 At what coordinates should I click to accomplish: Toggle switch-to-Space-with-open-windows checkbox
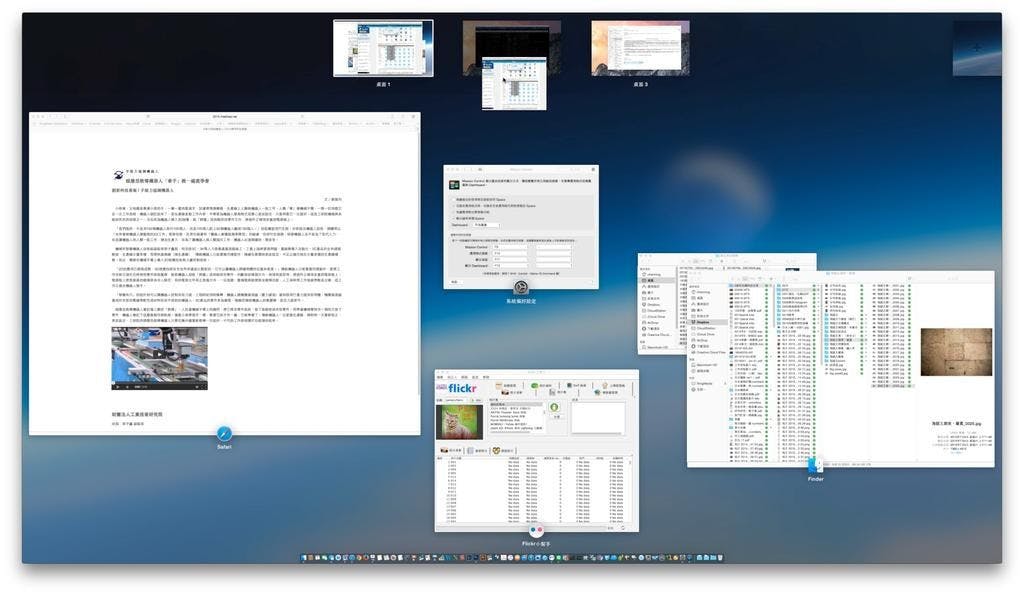pyautogui.click(x=453, y=206)
